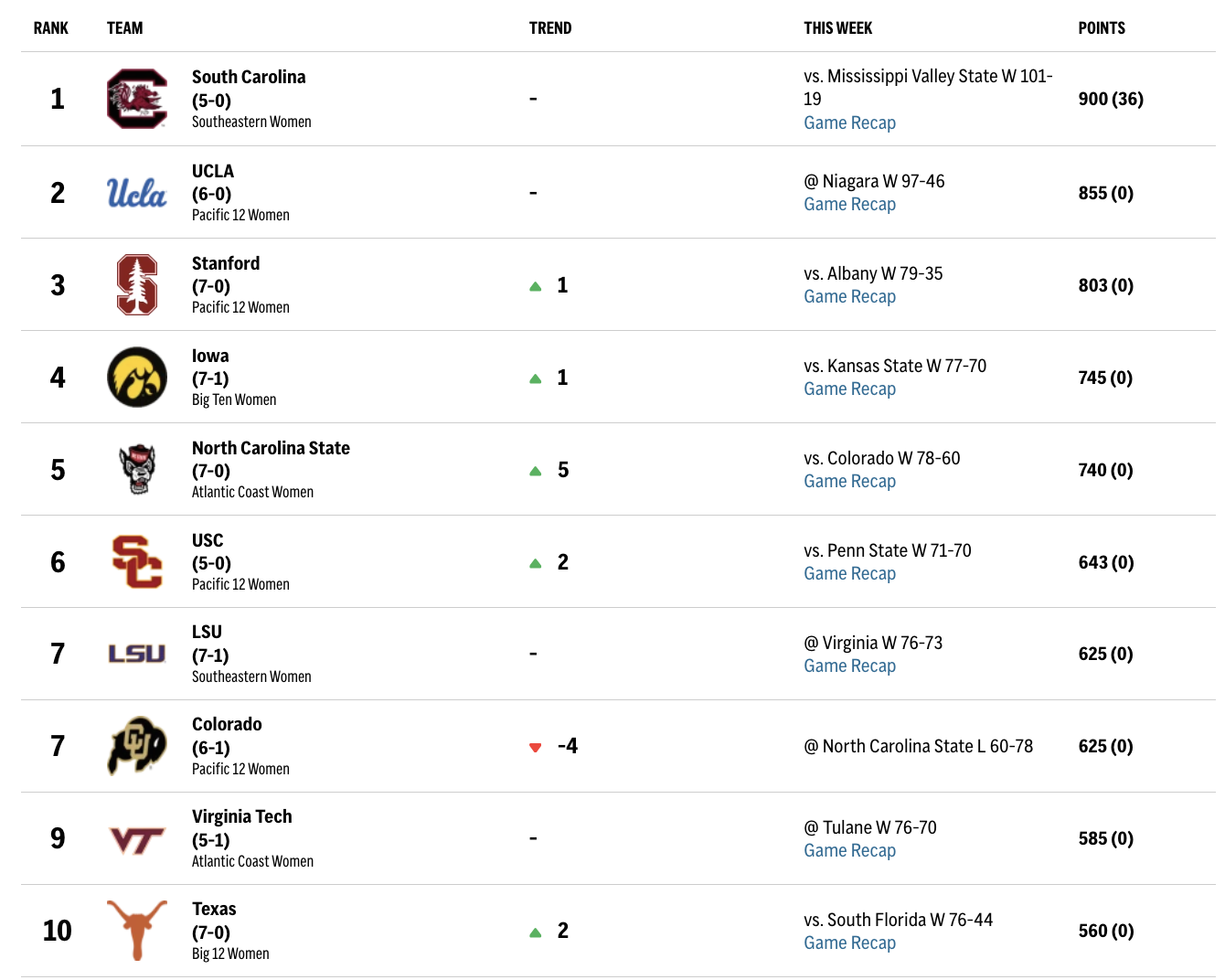The image size is (1225, 980).
Task: Click the South Carolina Gamecocks logo
Action: coord(136,99)
